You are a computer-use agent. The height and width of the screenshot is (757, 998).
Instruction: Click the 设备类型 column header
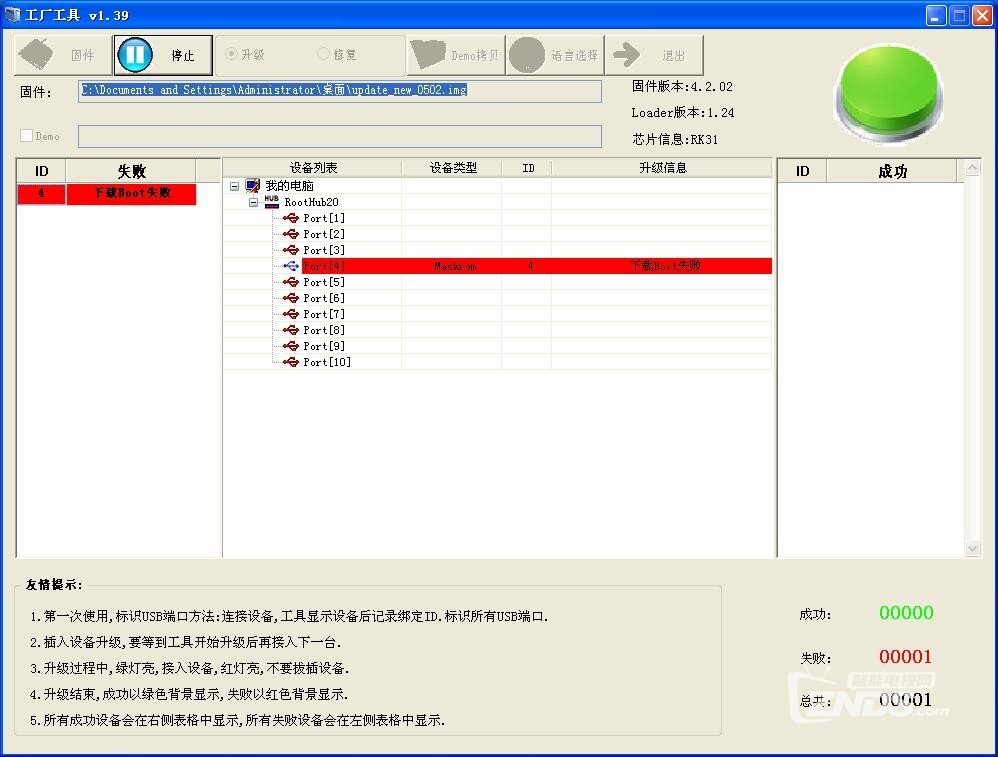tap(452, 168)
